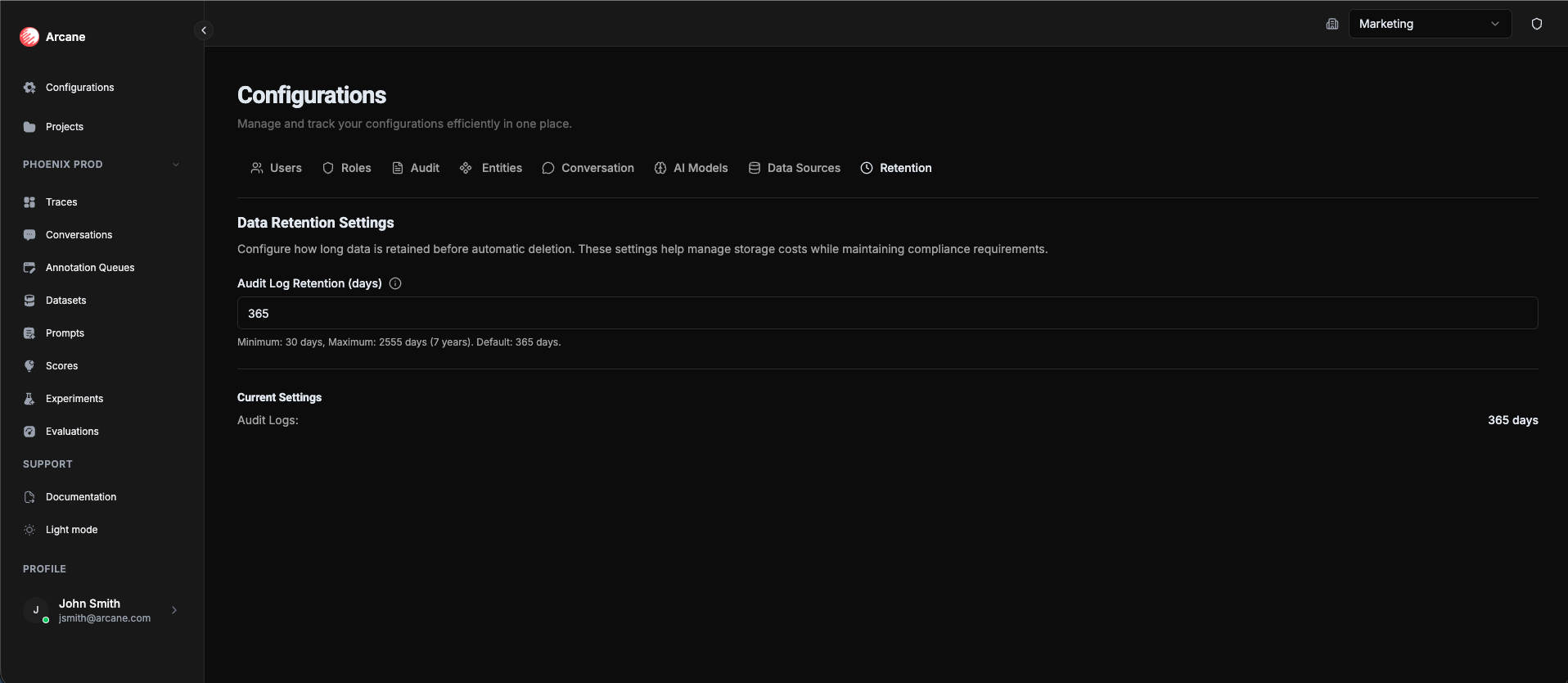This screenshot has height=683, width=1568.
Task: Click the shield icon in top bar
Action: coord(1536,24)
